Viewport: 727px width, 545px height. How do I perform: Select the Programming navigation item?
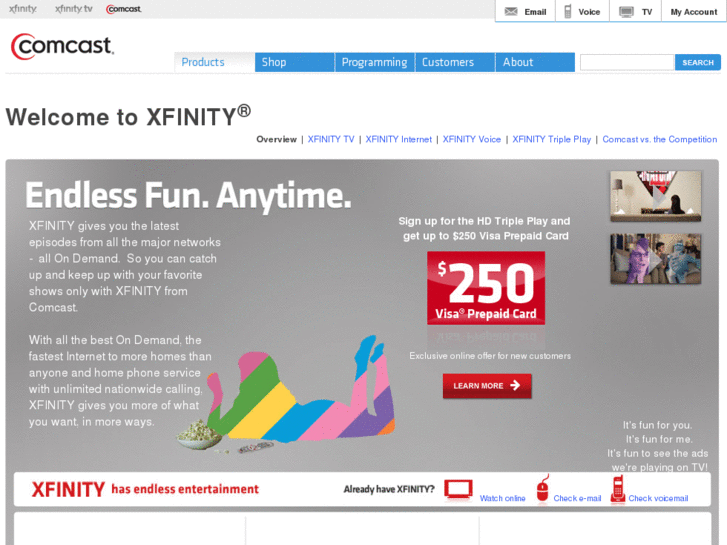point(375,62)
